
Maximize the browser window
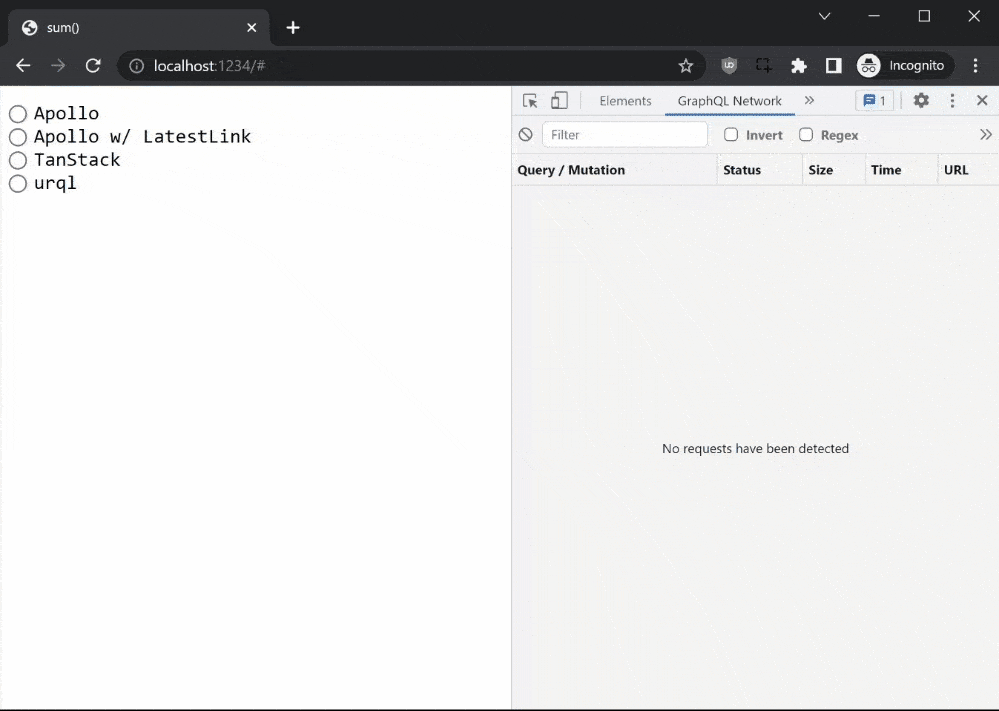coord(924,17)
